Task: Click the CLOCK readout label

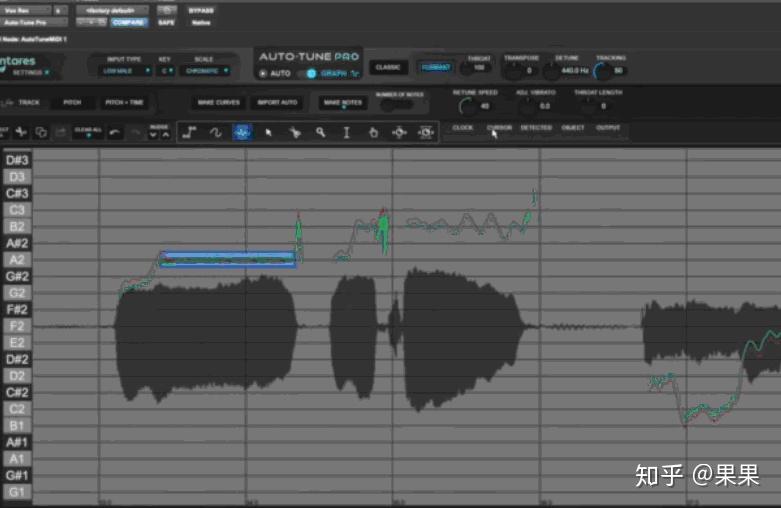Action: [462, 128]
